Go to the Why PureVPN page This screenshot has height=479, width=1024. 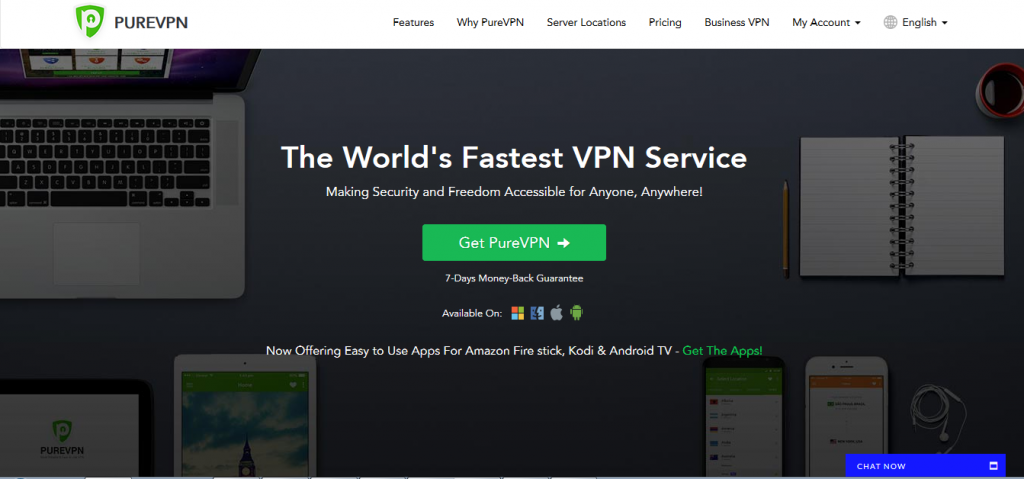(490, 22)
